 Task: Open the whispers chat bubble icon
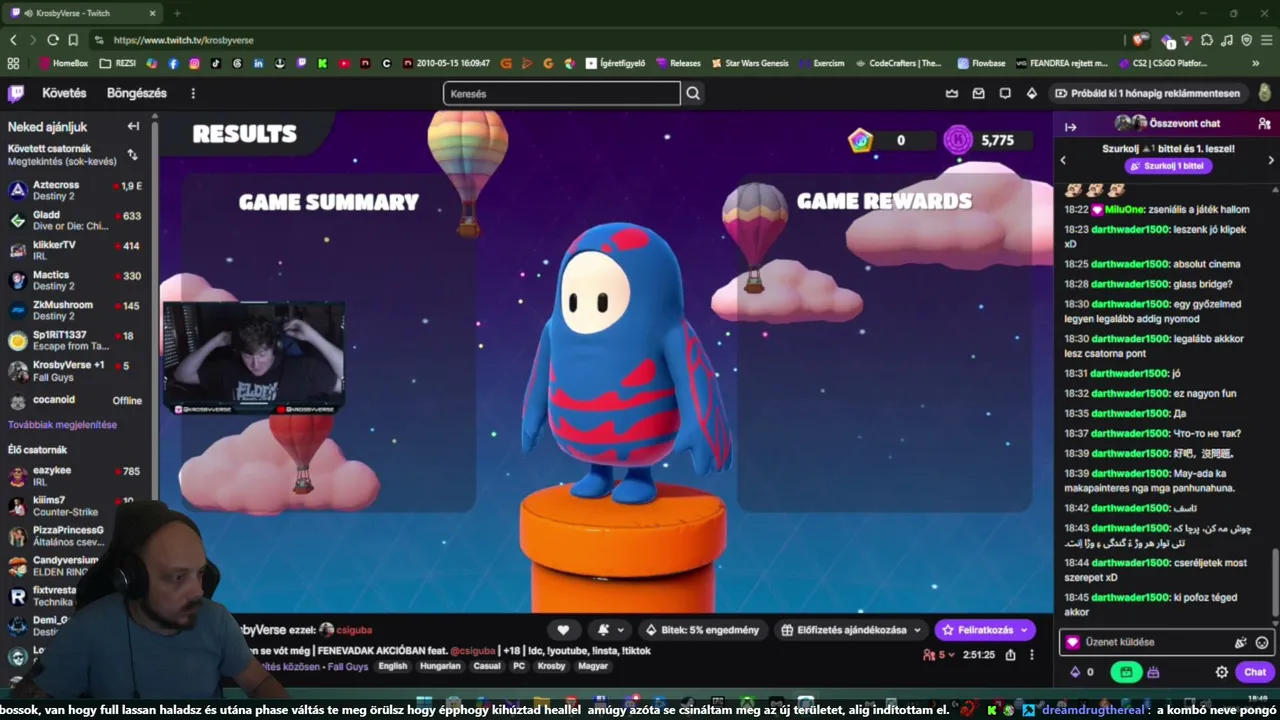(1005, 93)
